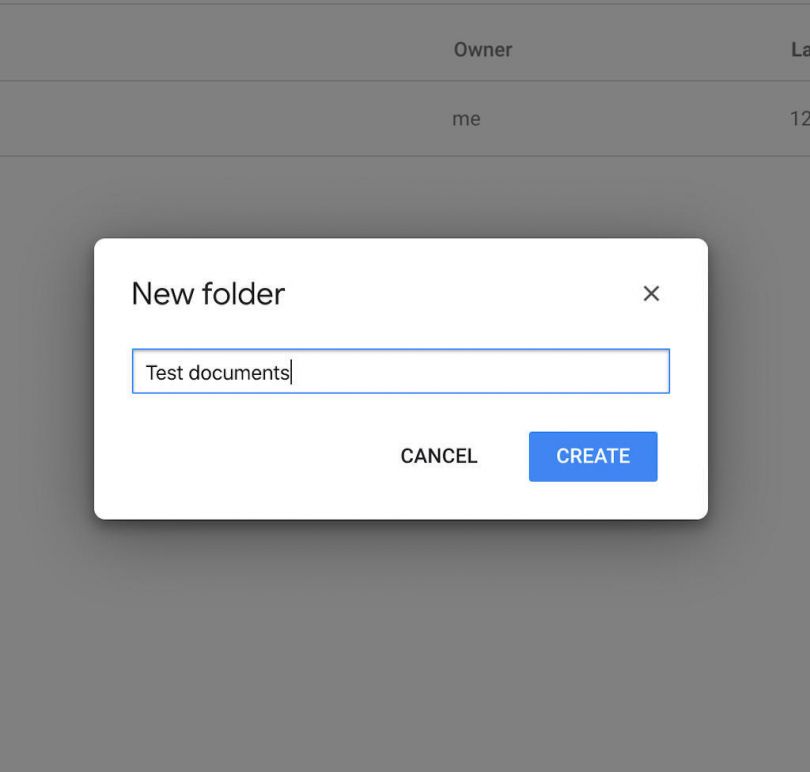Click inside the folder name input field
The width and height of the screenshot is (810, 772).
click(x=400, y=371)
